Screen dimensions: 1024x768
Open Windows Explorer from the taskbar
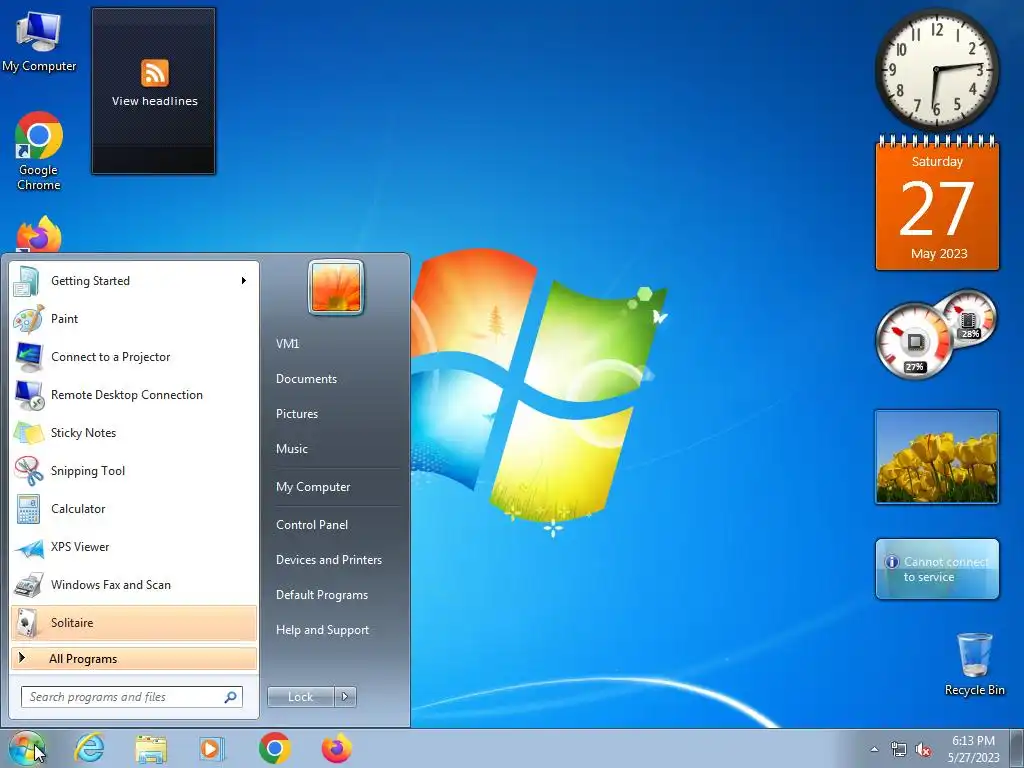click(150, 748)
